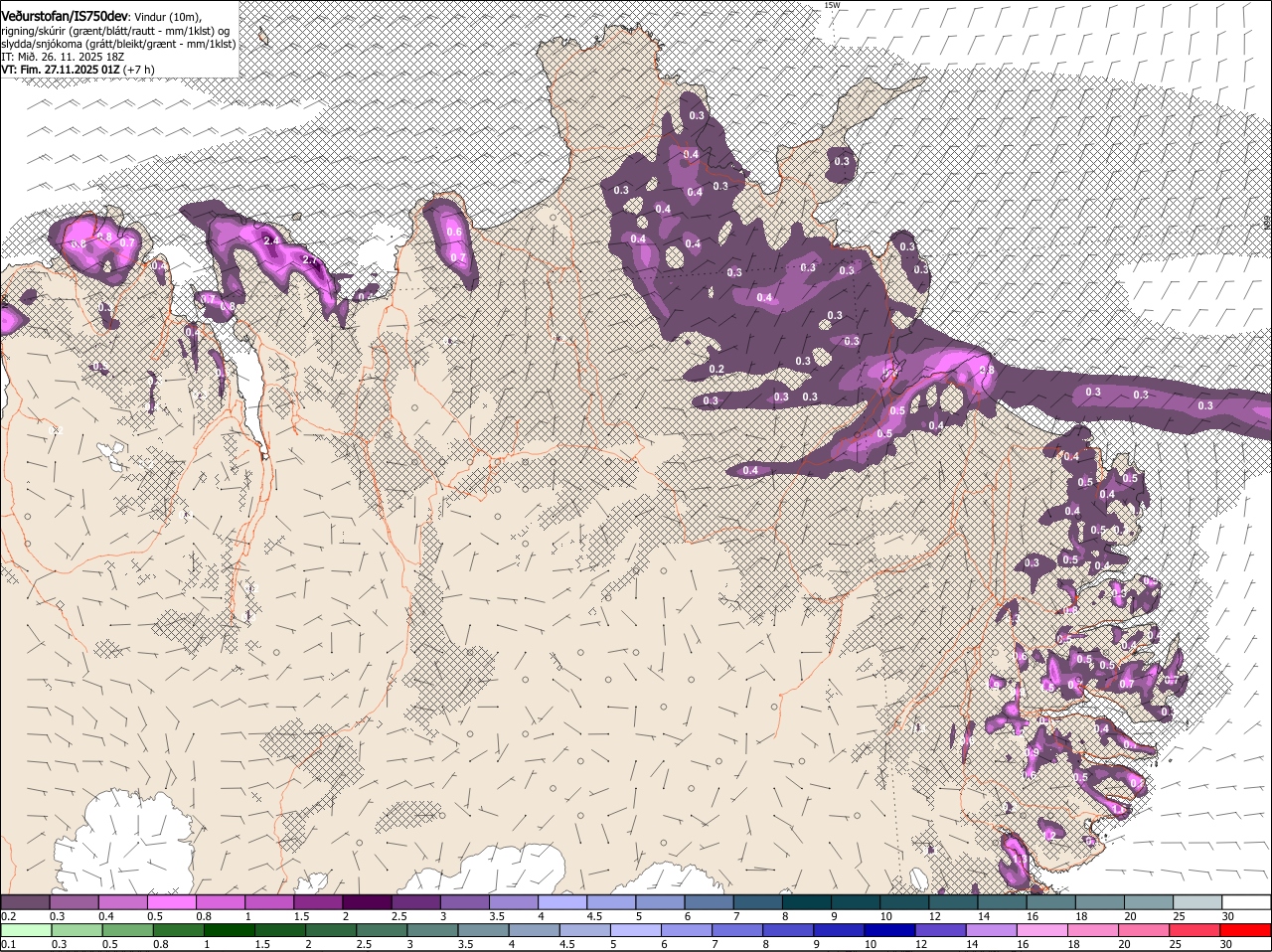Image resolution: width=1272 pixels, height=952 pixels.
Task: Select dark green lower swatch starting at 1
Action: tap(230, 930)
